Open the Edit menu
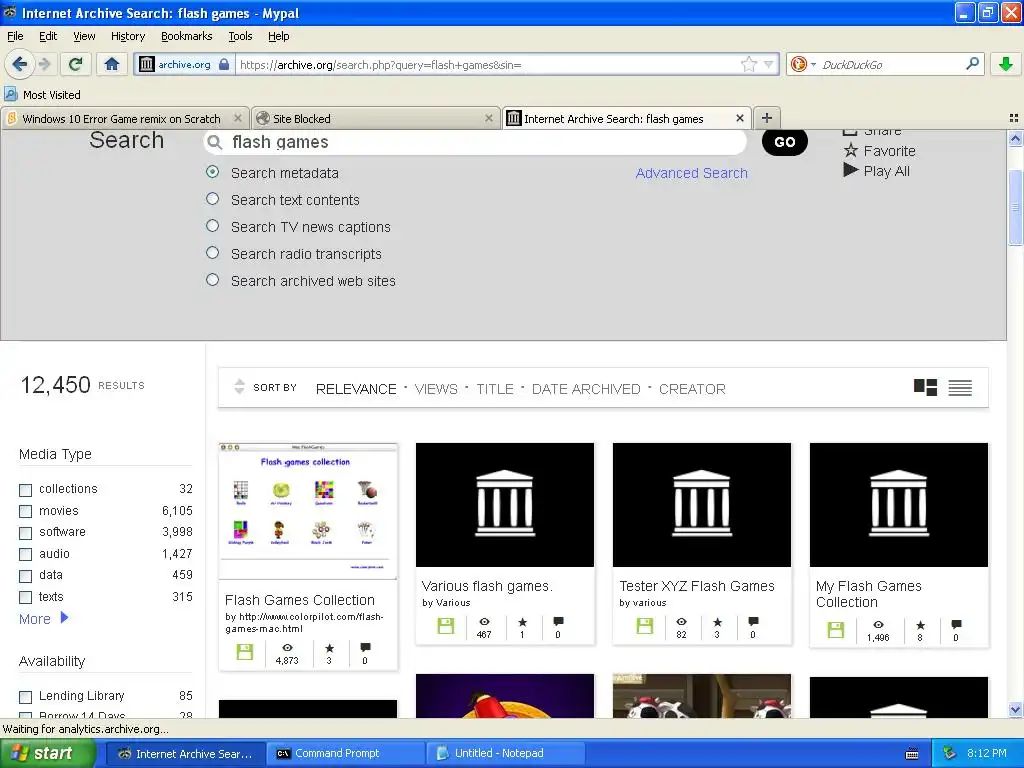Image resolution: width=1024 pixels, height=768 pixels. [48, 36]
